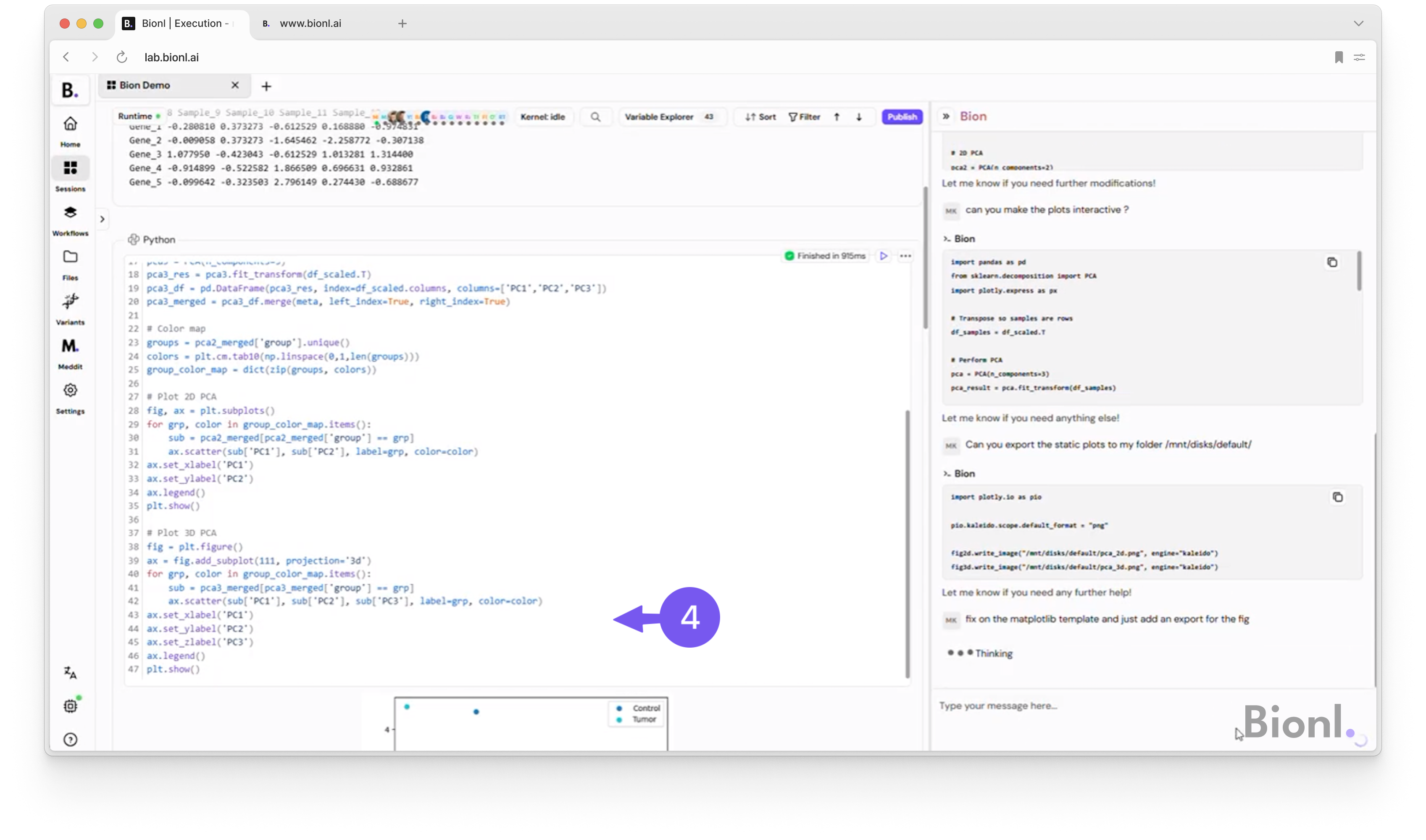The image size is (1426, 840).
Task: Click the Python cell label
Action: pos(152,239)
